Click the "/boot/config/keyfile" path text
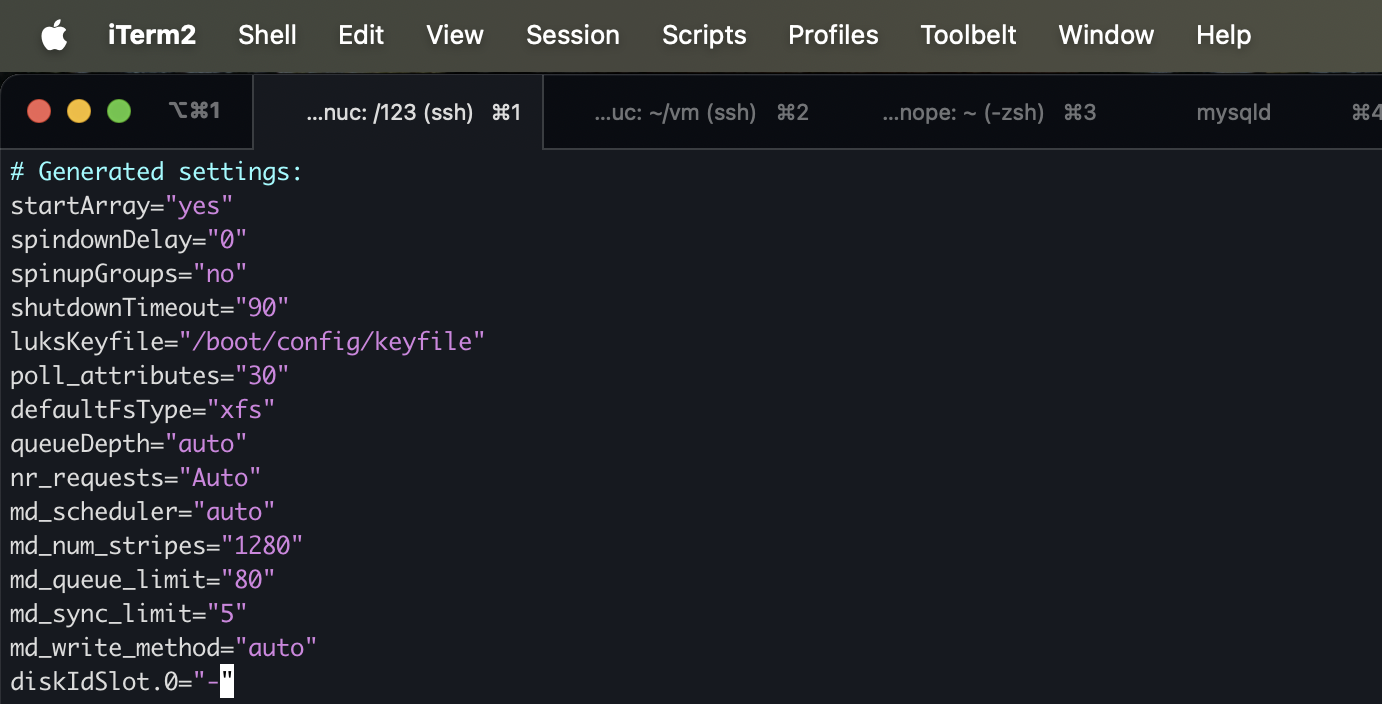1382x704 pixels. point(332,342)
